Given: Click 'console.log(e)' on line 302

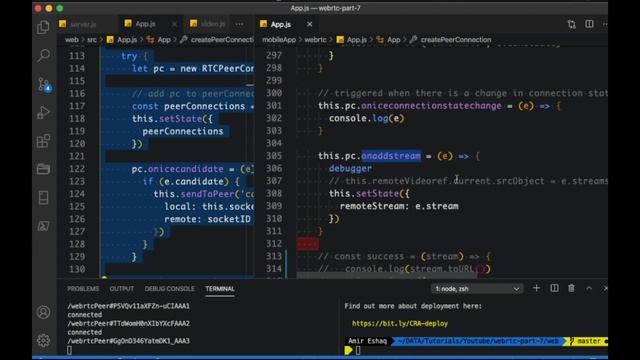Looking at the screenshot, I should point(367,118).
